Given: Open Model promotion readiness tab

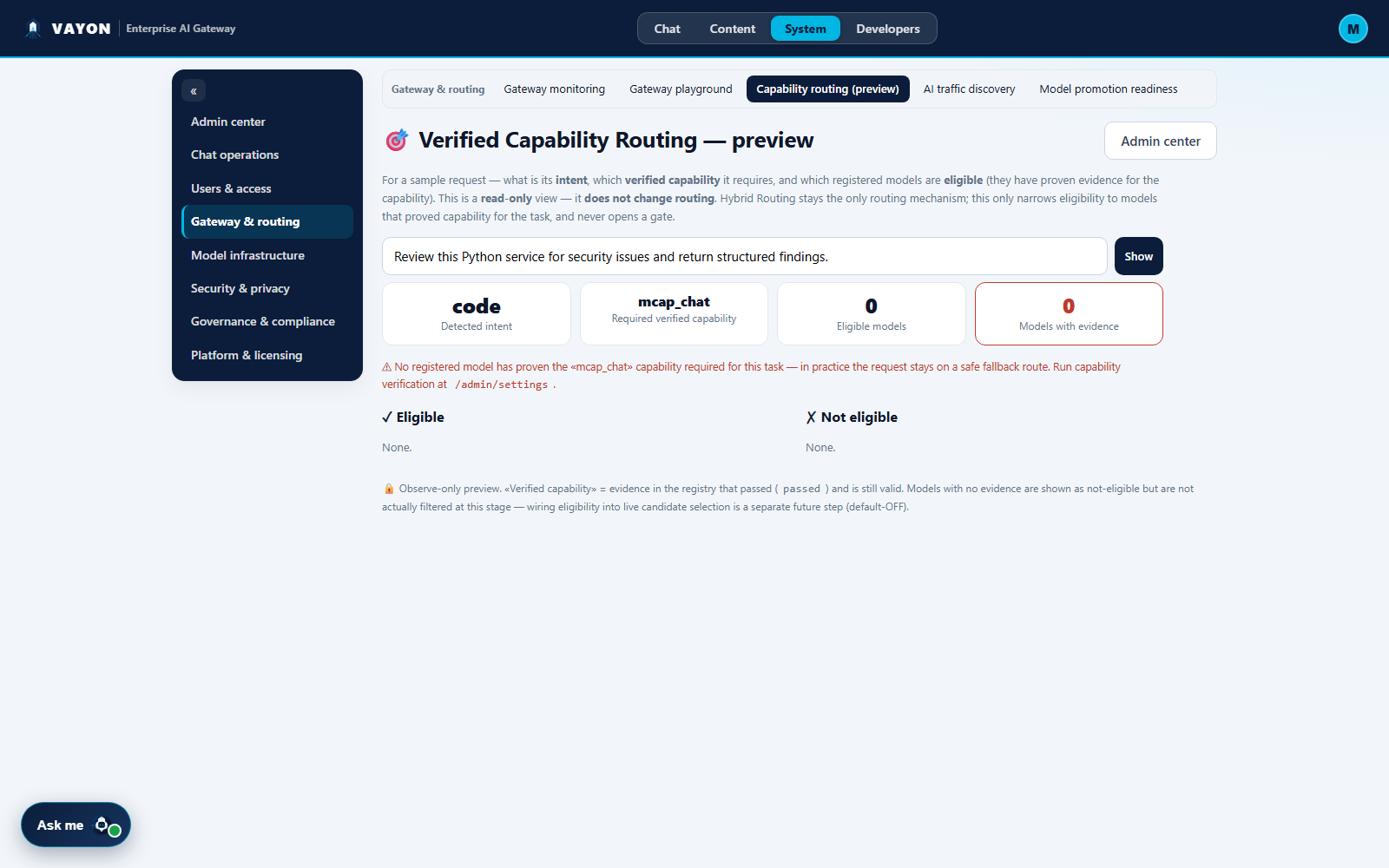Looking at the screenshot, I should coord(1108,89).
